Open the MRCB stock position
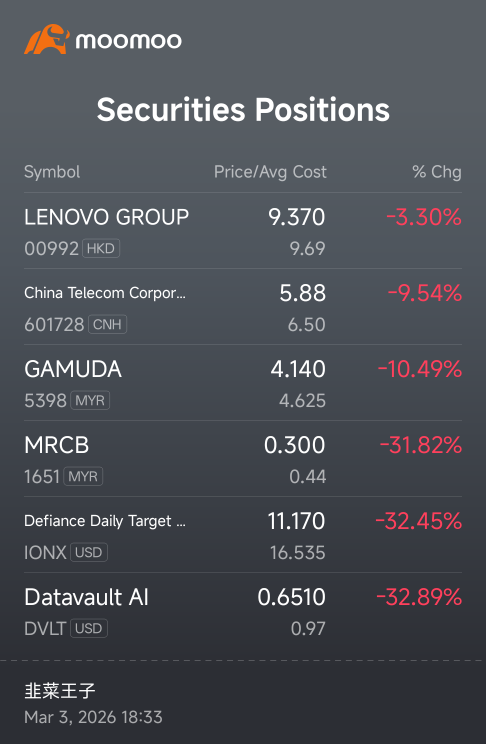Screen dimensions: 486x744 coord(243,459)
